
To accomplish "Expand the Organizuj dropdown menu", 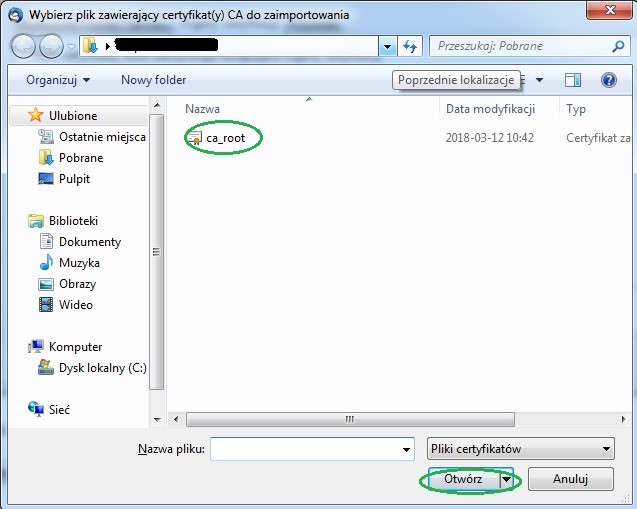I will point(58,80).
